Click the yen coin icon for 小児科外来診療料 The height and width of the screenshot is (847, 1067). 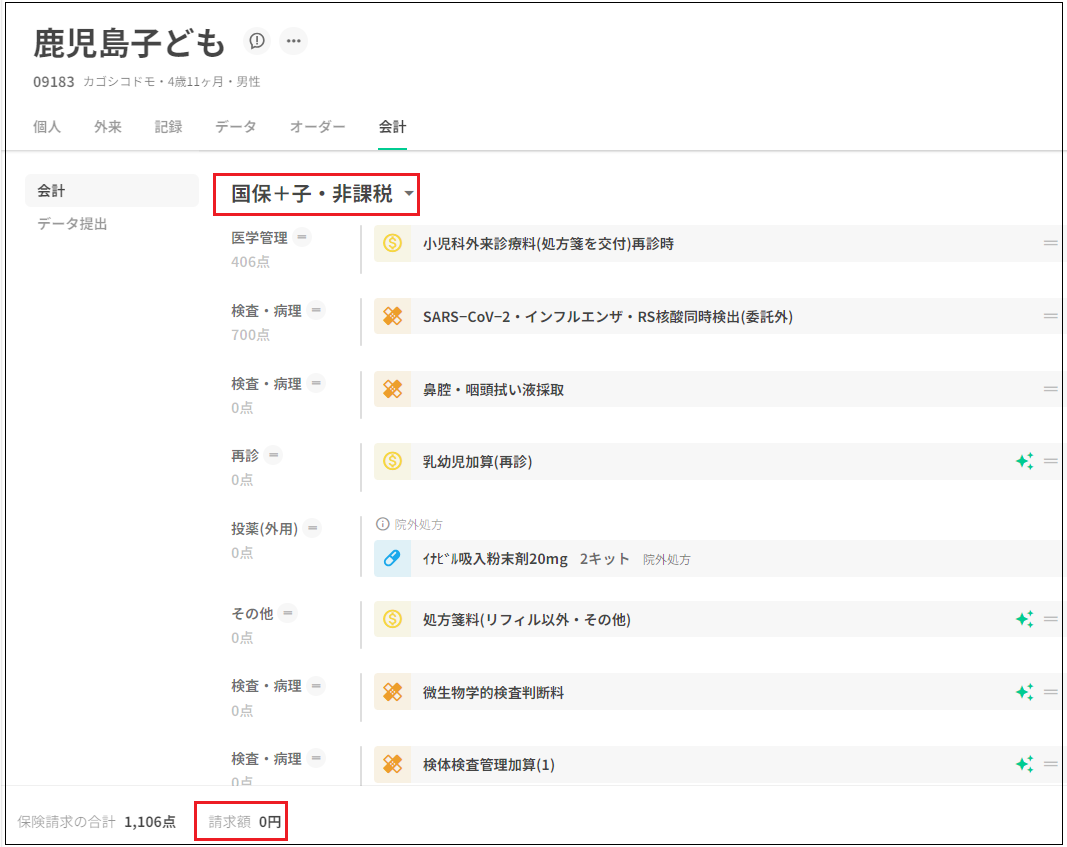pyautogui.click(x=393, y=243)
